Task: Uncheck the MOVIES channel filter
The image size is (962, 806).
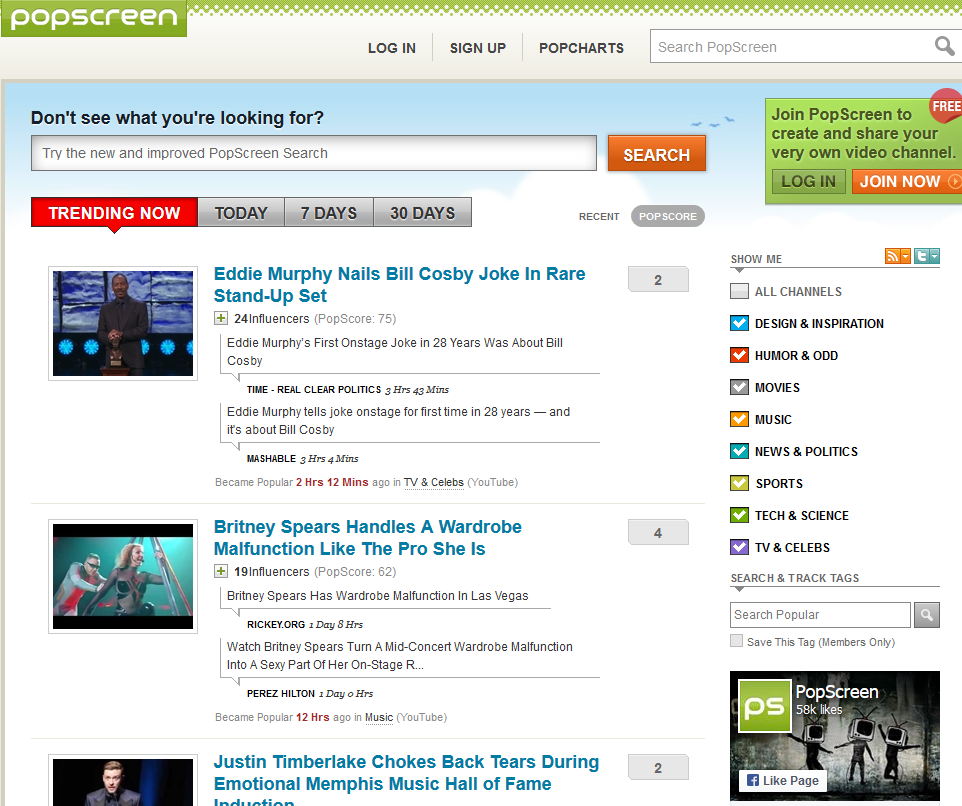Action: tap(738, 387)
